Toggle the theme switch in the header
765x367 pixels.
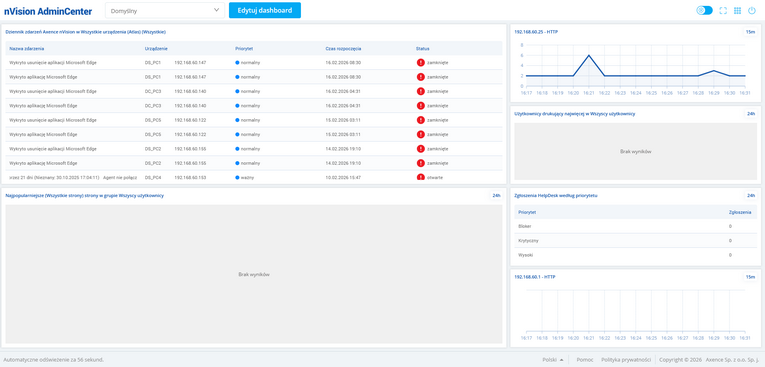click(x=705, y=10)
